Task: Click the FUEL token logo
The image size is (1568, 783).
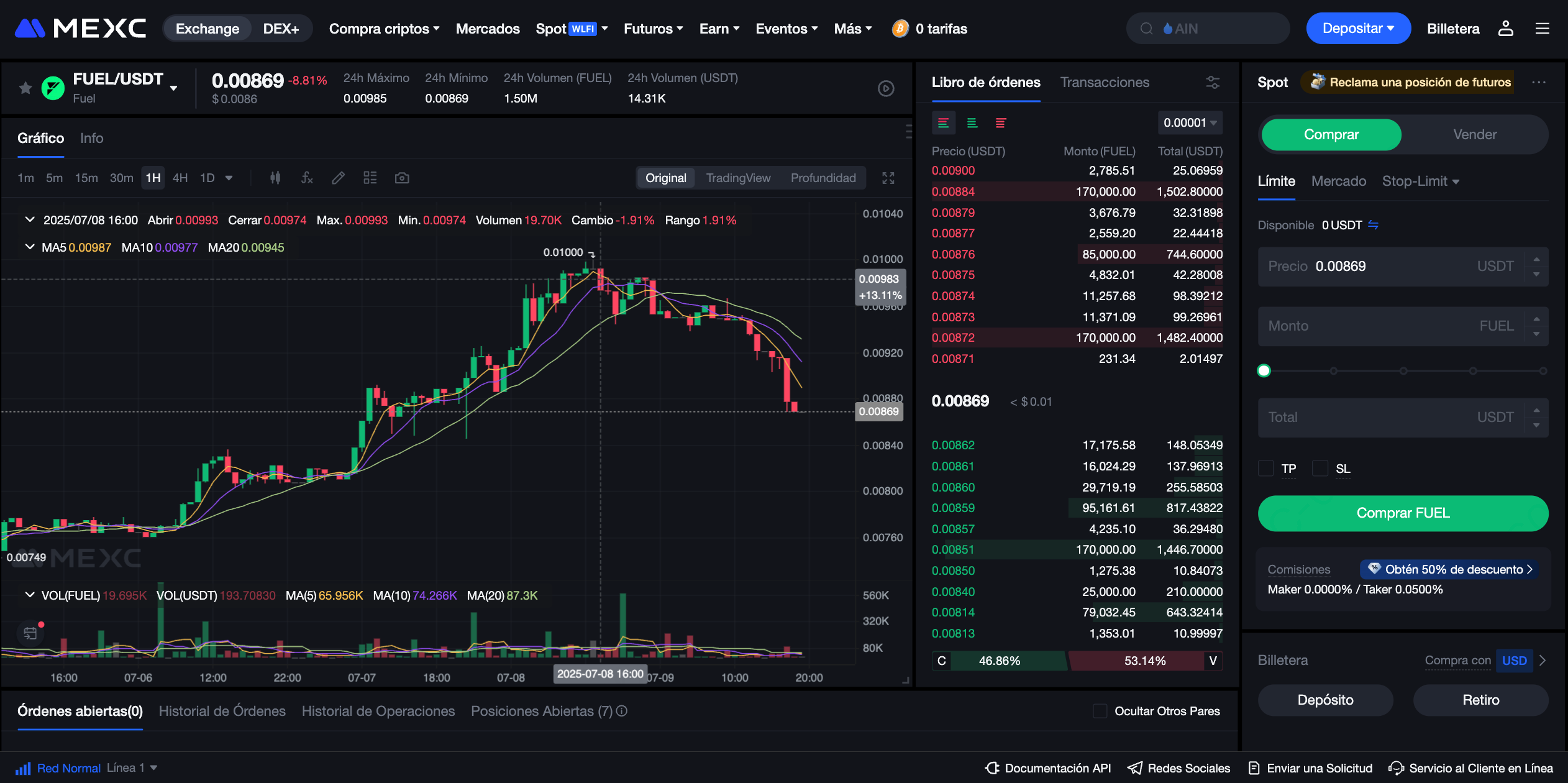Action: click(x=53, y=88)
